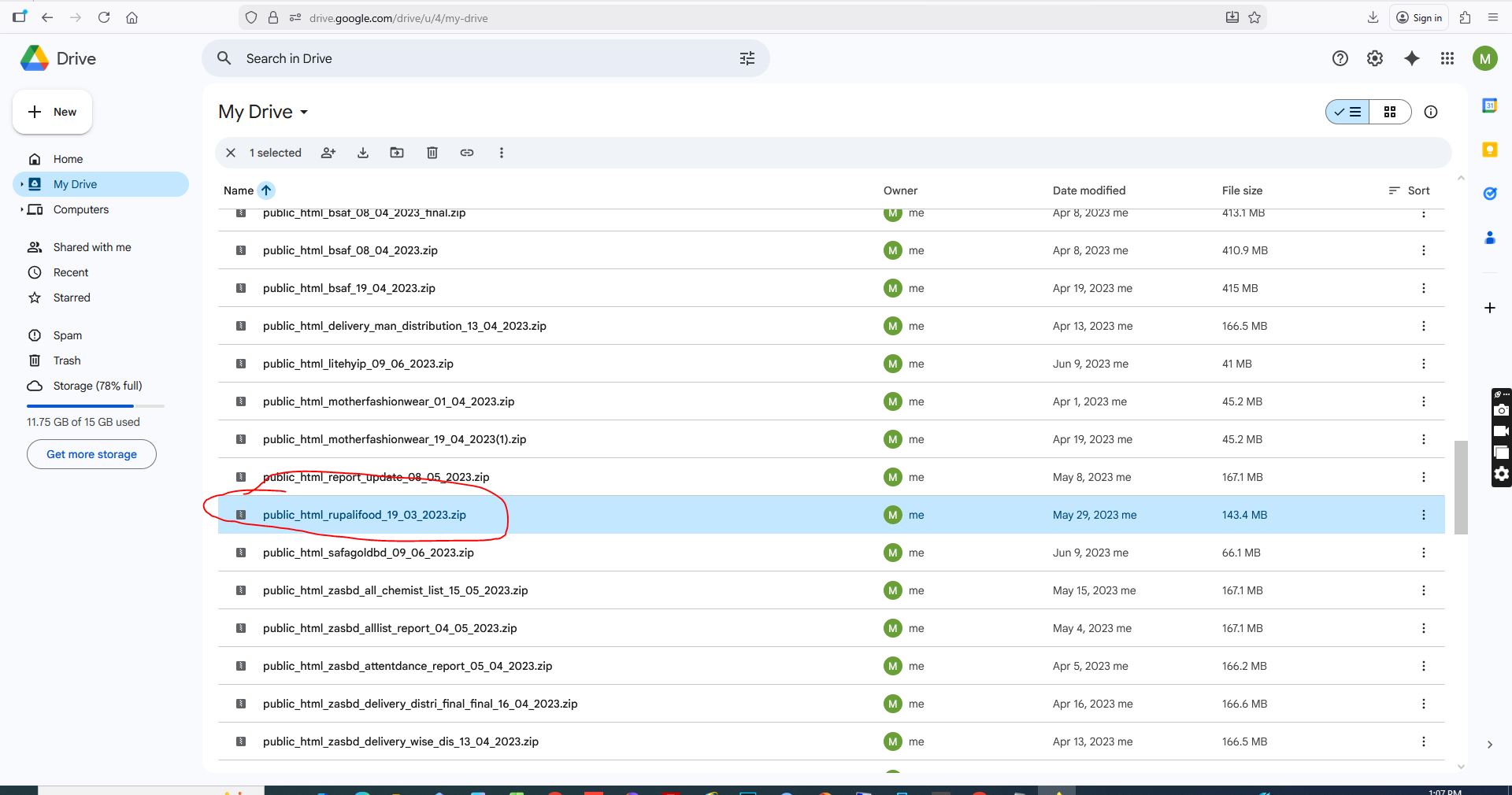The height and width of the screenshot is (795, 1512).
Task: Download the selected file via toolbar icon
Action: tap(363, 153)
